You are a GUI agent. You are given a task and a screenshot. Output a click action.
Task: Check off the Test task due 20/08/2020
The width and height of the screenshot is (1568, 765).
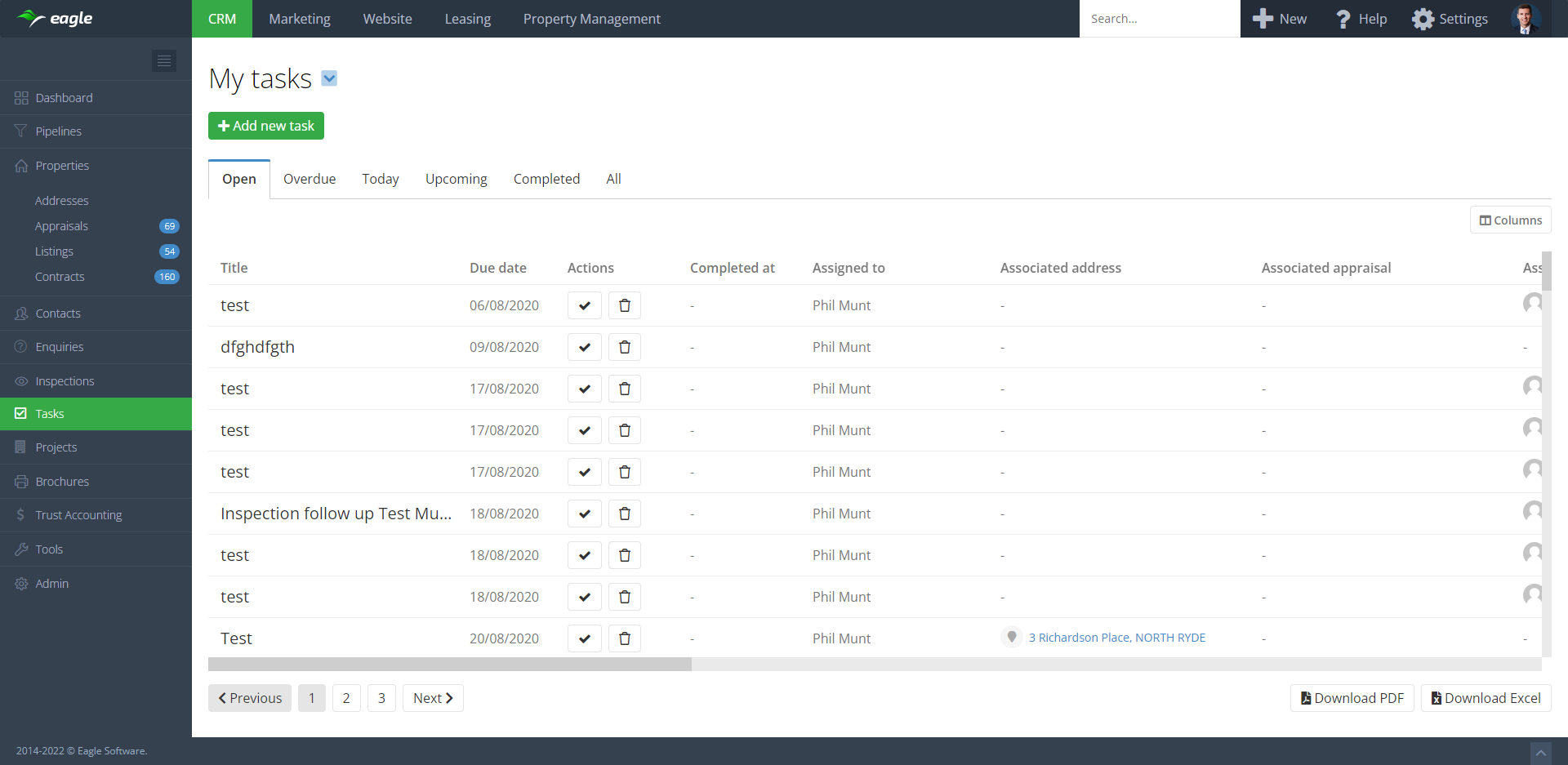tap(584, 638)
